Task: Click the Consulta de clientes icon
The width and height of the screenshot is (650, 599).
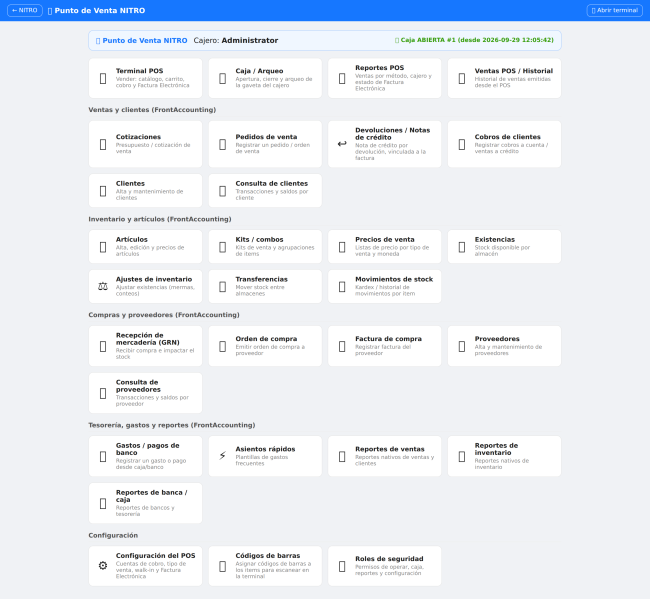Action: (x=223, y=191)
